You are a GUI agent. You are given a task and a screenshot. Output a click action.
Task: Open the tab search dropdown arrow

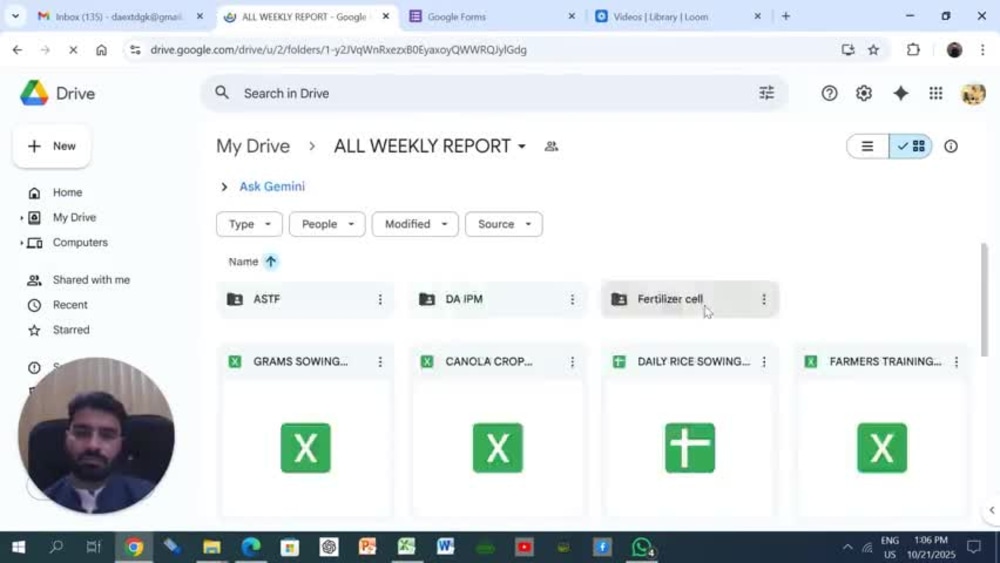coord(15,17)
